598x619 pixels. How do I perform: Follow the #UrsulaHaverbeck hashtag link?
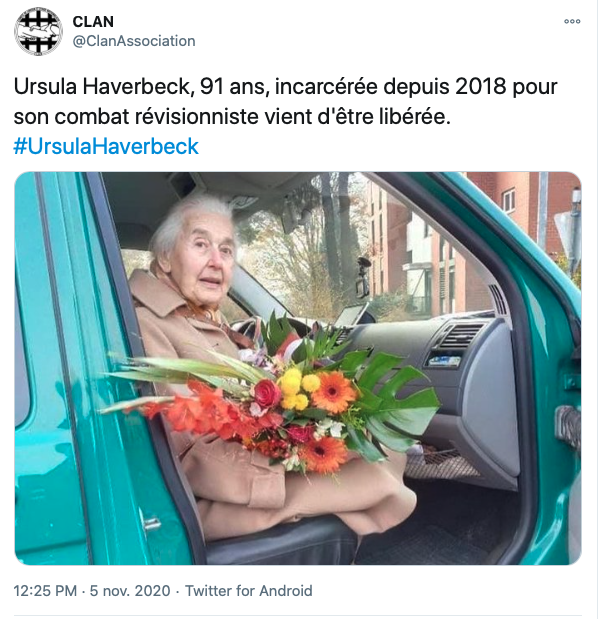(x=106, y=146)
